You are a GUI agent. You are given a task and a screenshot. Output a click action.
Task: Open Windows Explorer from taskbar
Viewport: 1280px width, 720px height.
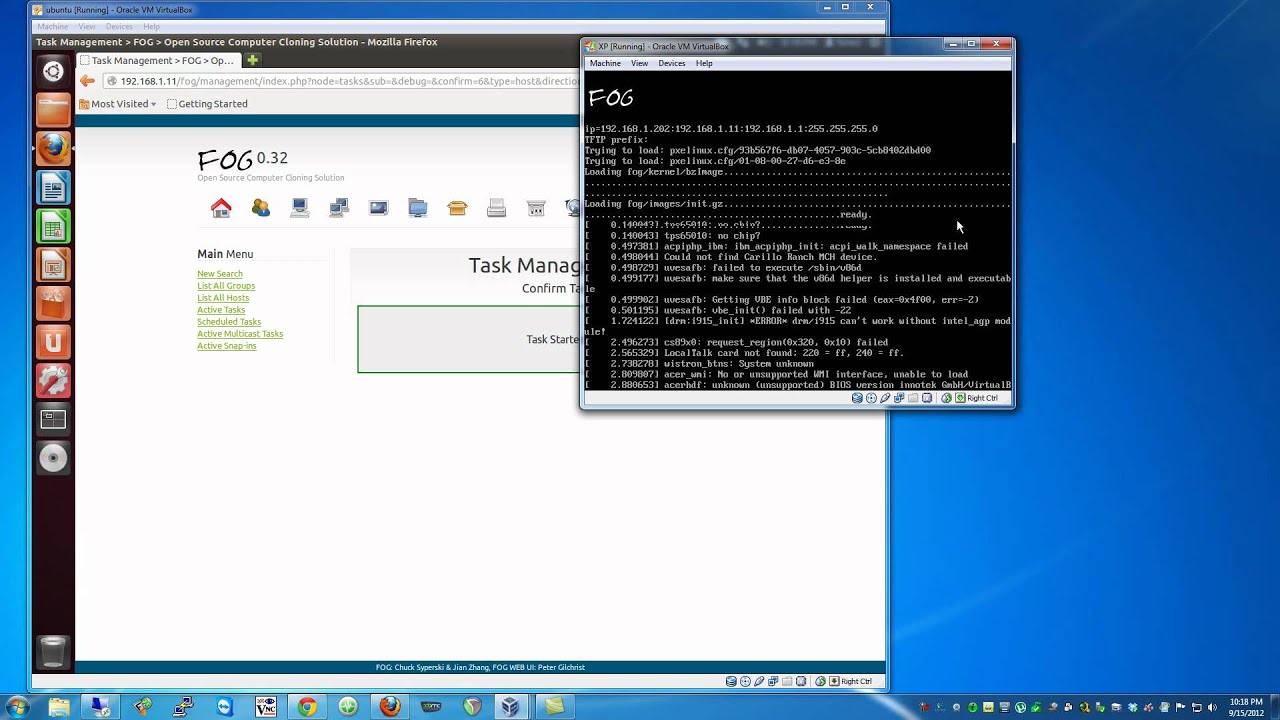[59, 707]
